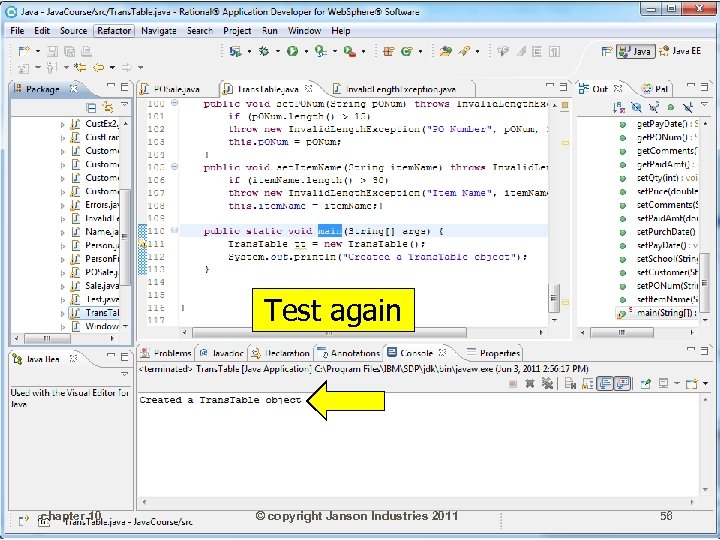Toggle Sort alphabetically in Outline

[619, 107]
